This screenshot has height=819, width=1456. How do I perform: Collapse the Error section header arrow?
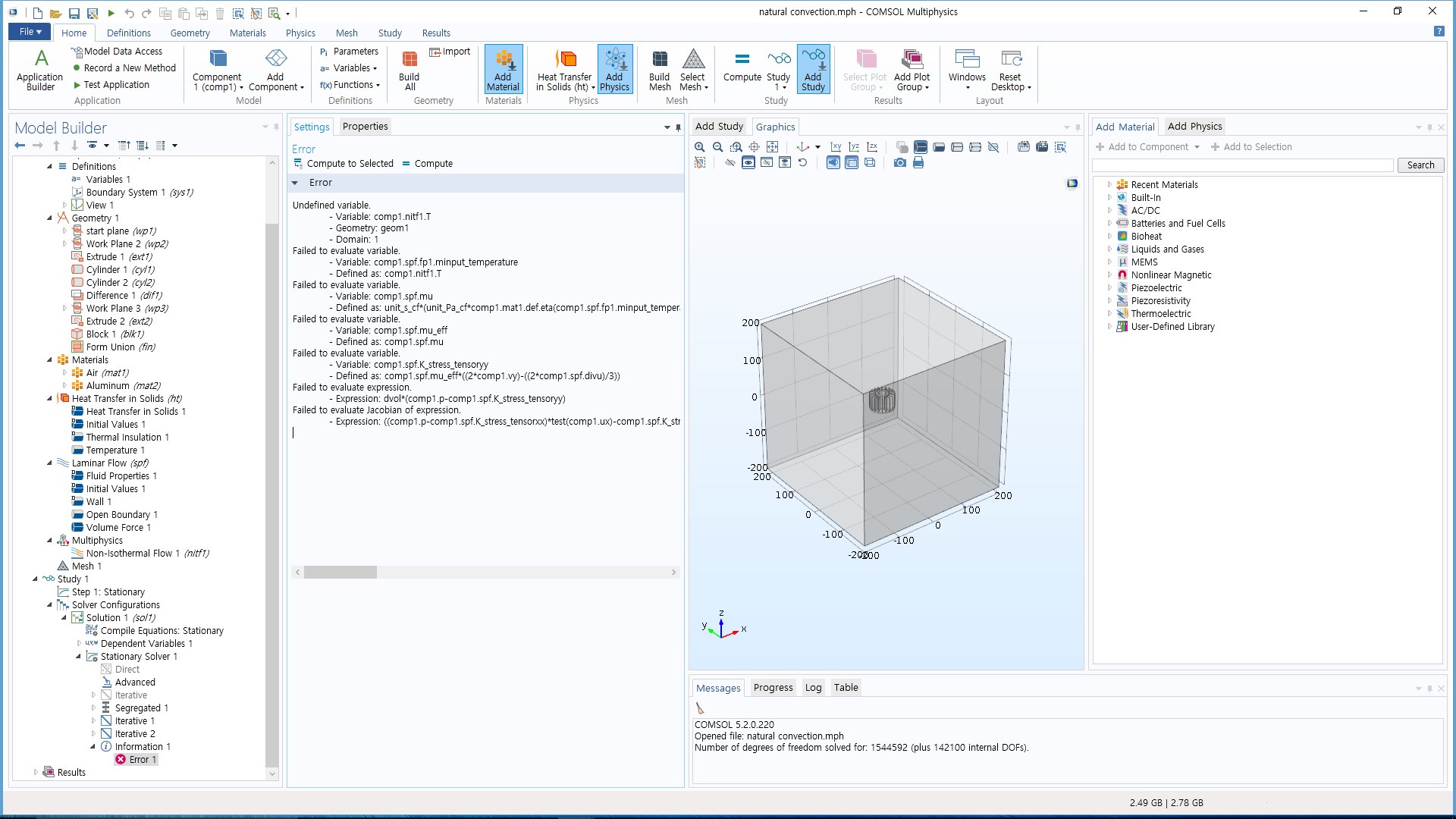(x=295, y=183)
